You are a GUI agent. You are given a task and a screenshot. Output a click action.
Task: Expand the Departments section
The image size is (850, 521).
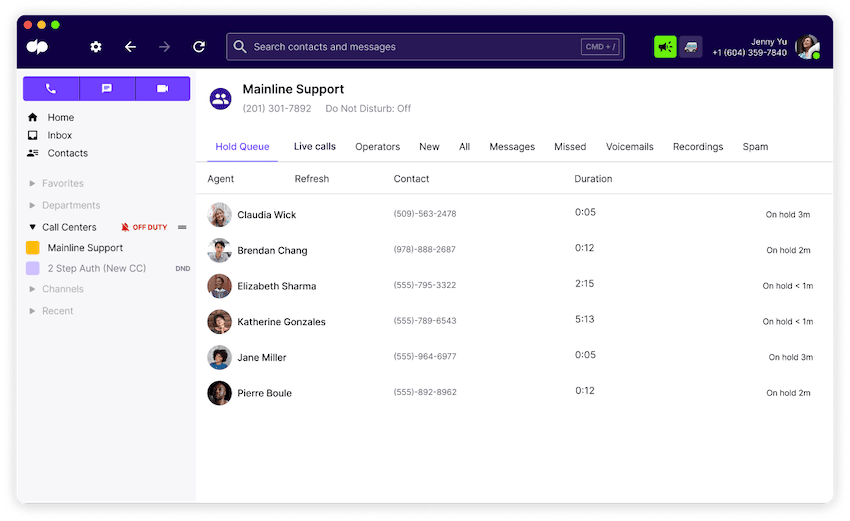[x=32, y=205]
